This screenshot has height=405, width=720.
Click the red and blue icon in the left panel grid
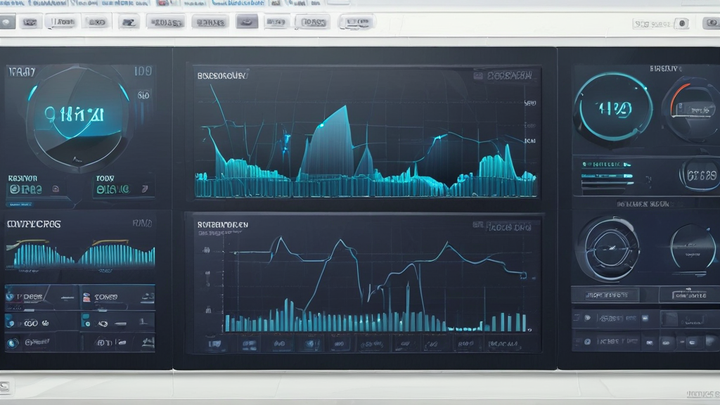[x=86, y=298]
